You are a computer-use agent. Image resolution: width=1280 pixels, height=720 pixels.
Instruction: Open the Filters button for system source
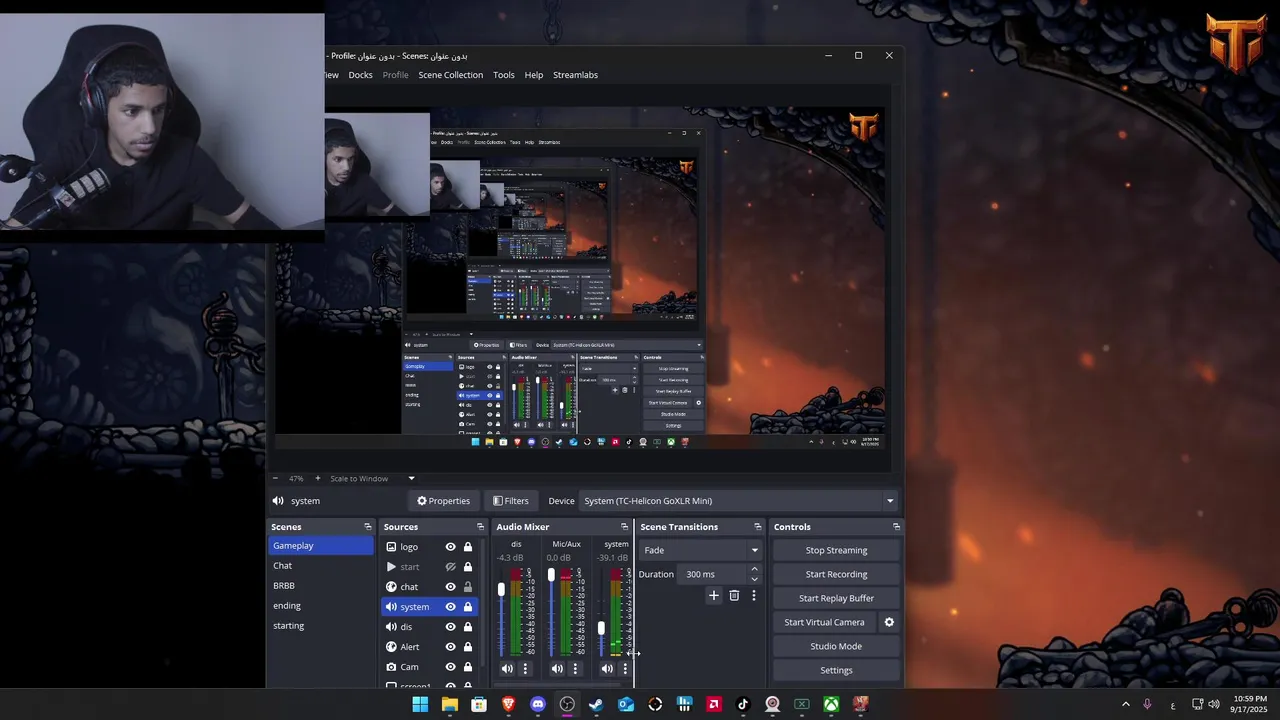pos(510,501)
